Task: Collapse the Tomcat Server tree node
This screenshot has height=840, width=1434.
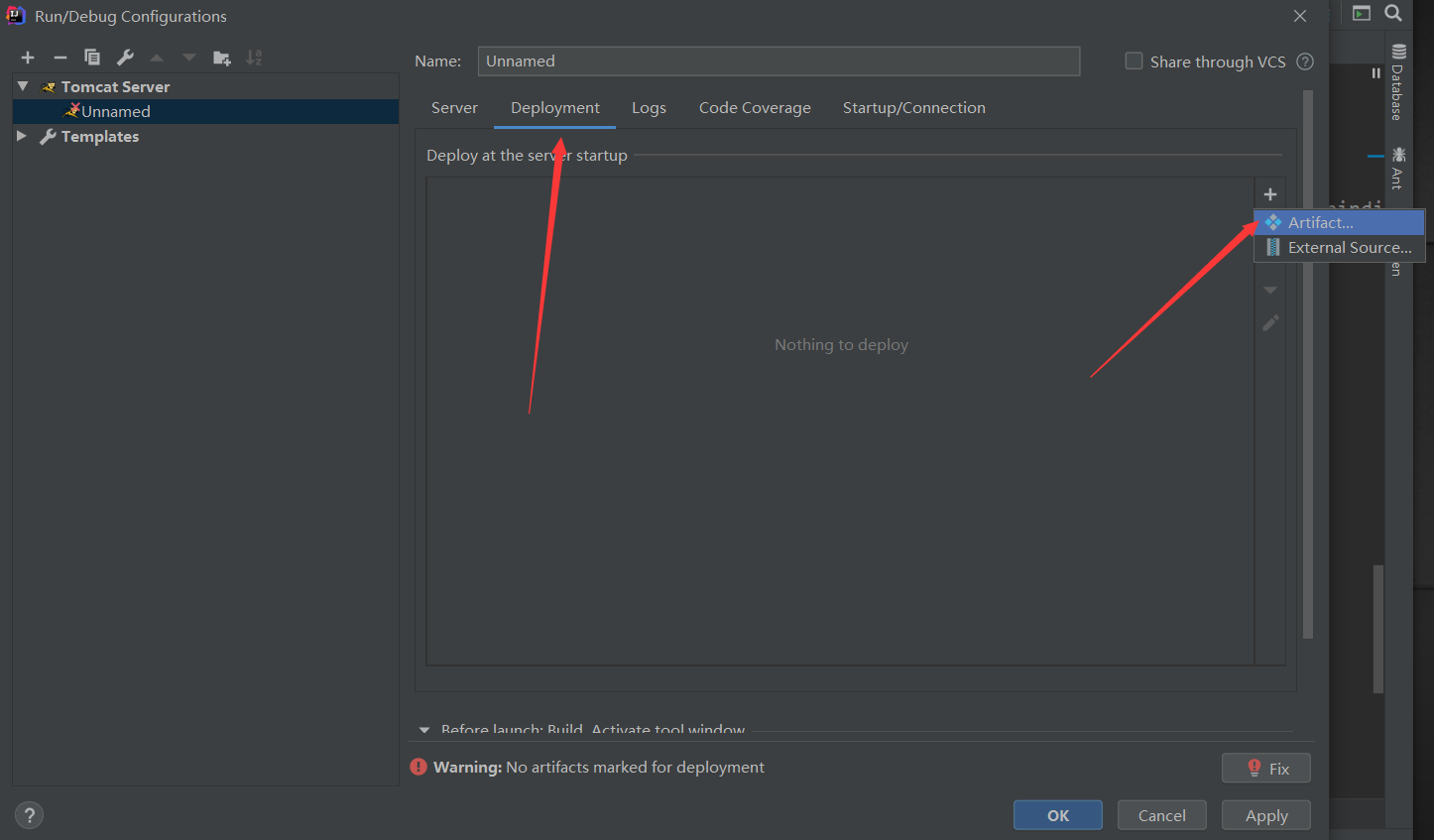Action: click(x=23, y=86)
